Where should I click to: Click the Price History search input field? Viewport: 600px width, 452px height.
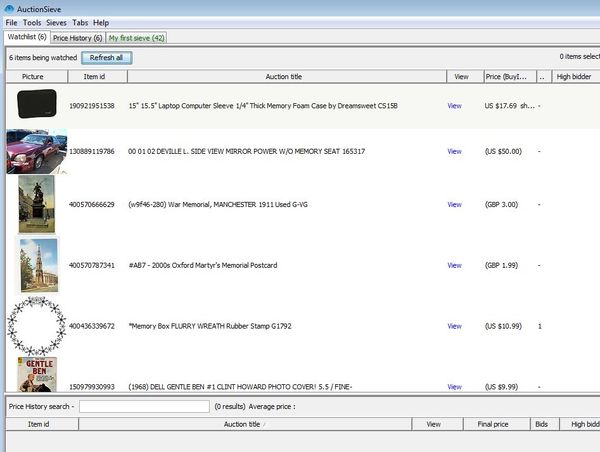[144, 407]
